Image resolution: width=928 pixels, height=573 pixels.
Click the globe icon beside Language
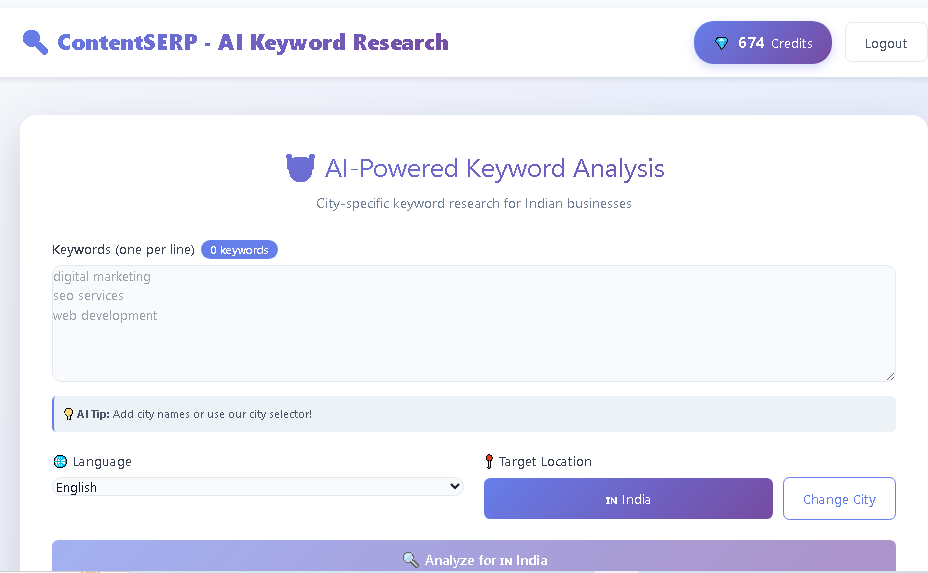60,461
